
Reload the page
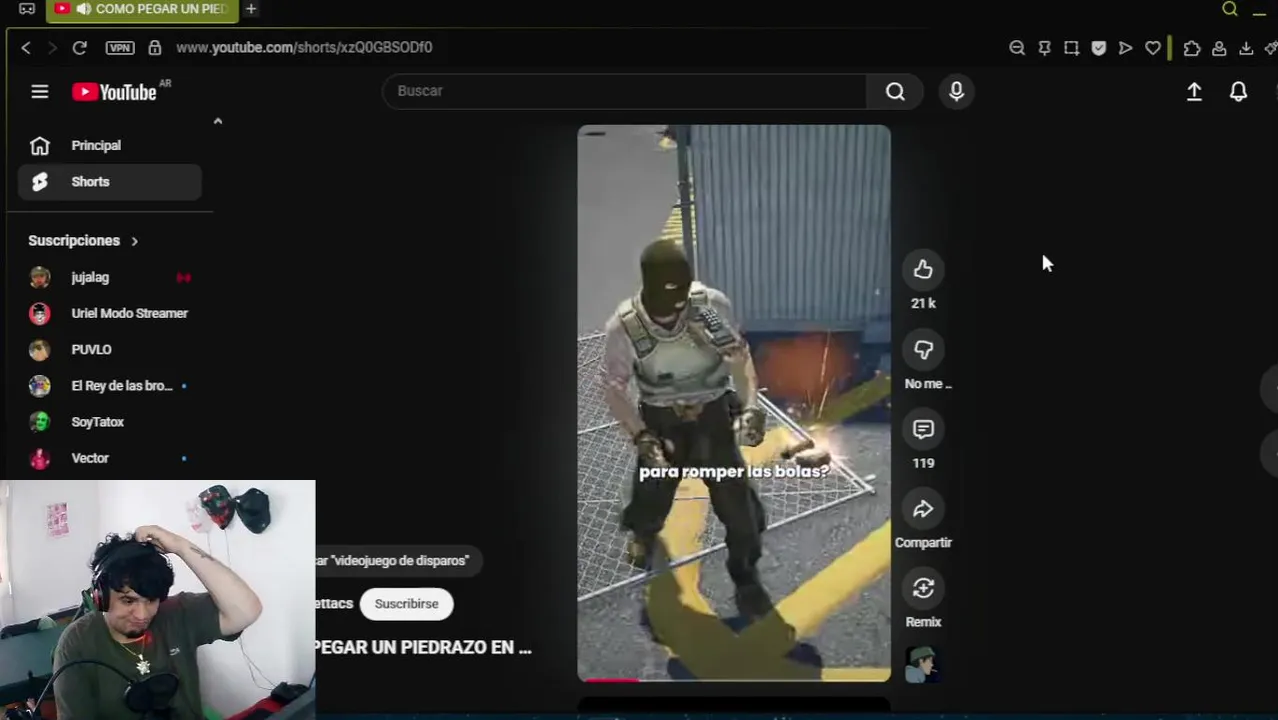coord(80,47)
